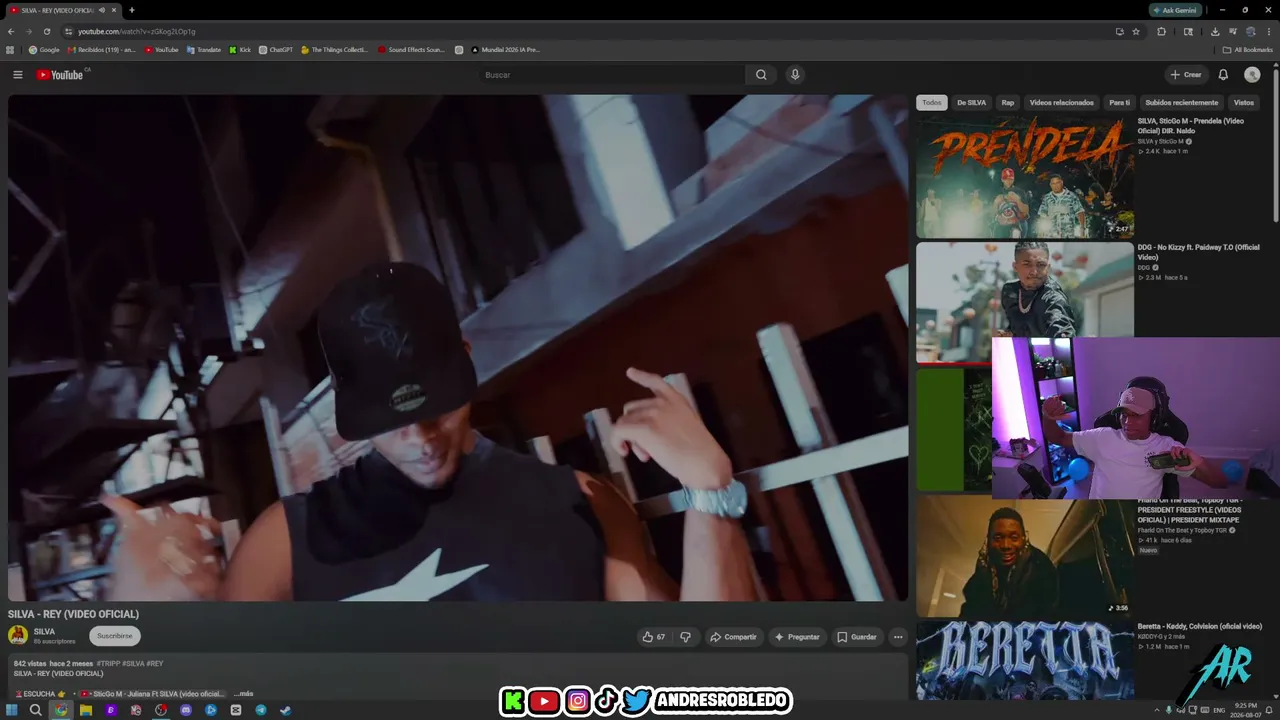Open Chrome profile avatar in toolbar
Viewport: 1280px width, 720px height.
(x=1250, y=31)
